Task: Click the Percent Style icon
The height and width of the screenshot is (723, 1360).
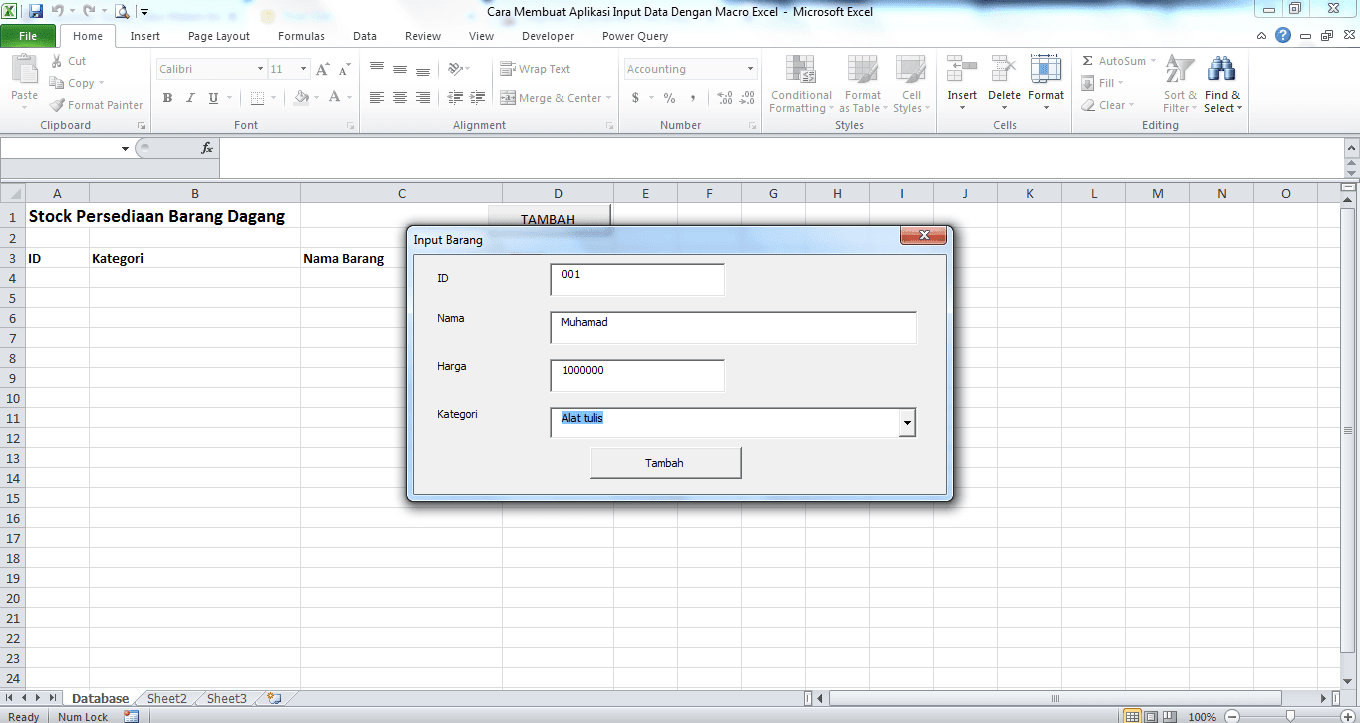Action: coord(668,99)
